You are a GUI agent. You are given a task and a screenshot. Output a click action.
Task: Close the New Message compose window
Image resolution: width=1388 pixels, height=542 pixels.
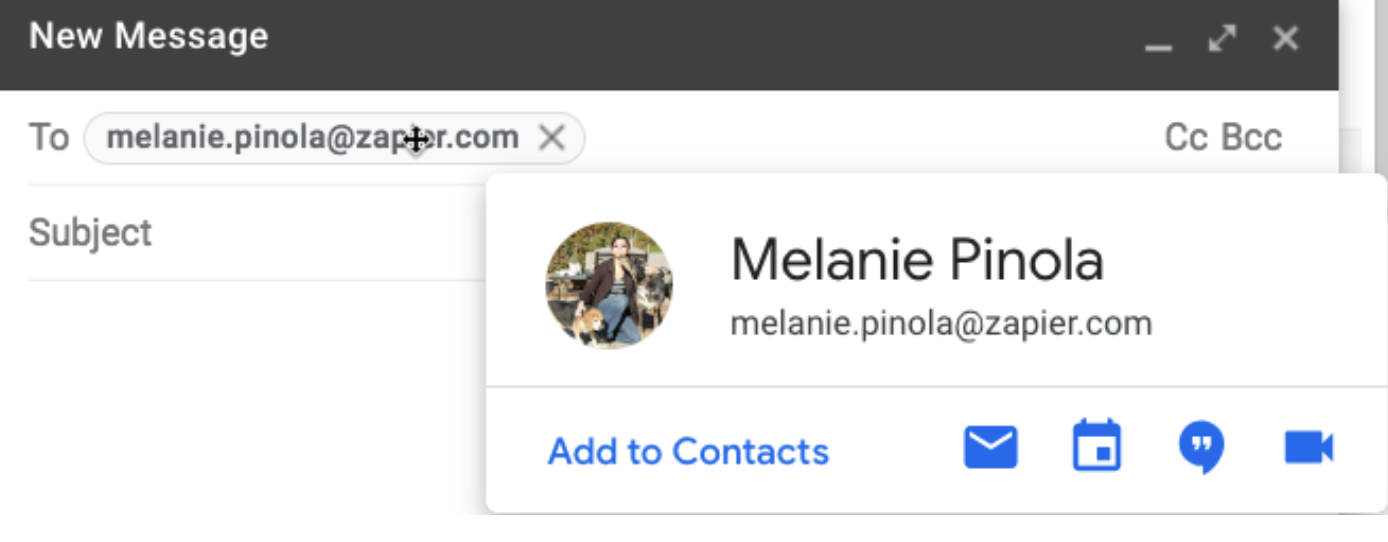pyautogui.click(x=1285, y=39)
